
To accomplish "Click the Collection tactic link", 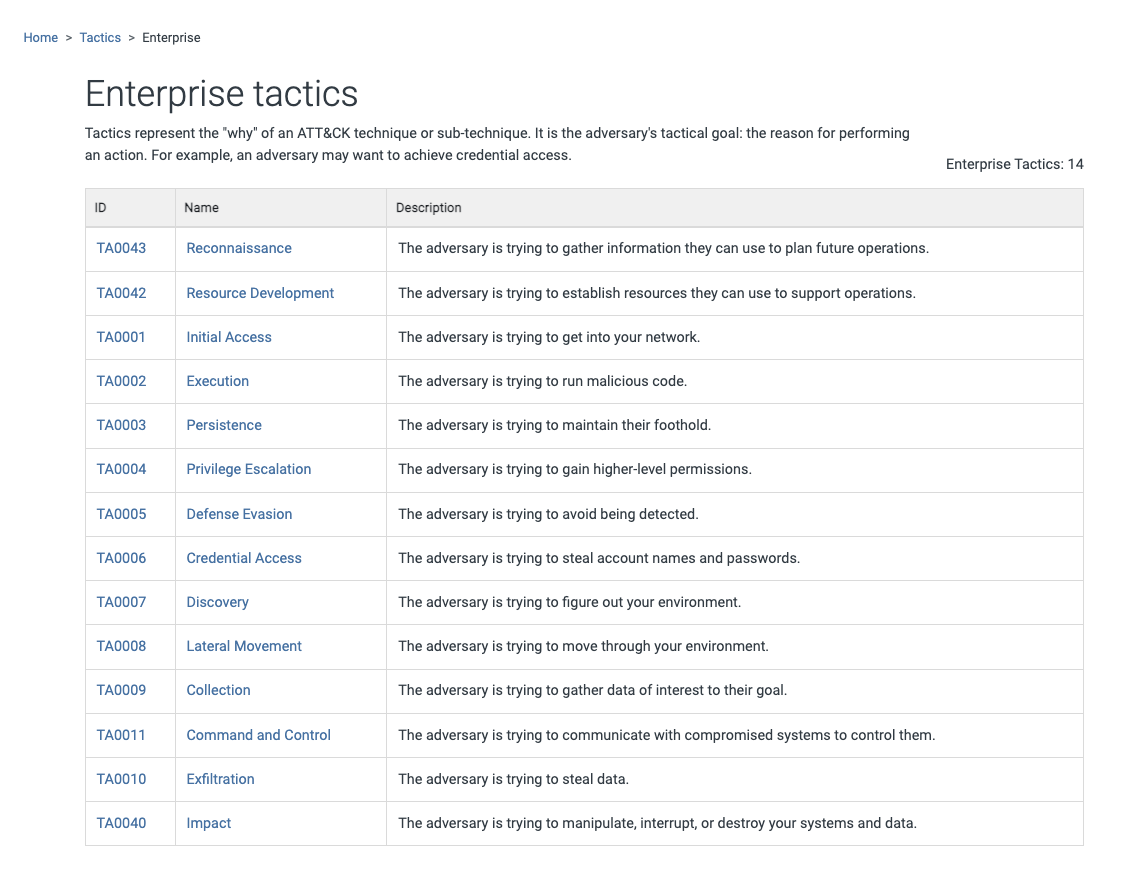I will pyautogui.click(x=218, y=690).
